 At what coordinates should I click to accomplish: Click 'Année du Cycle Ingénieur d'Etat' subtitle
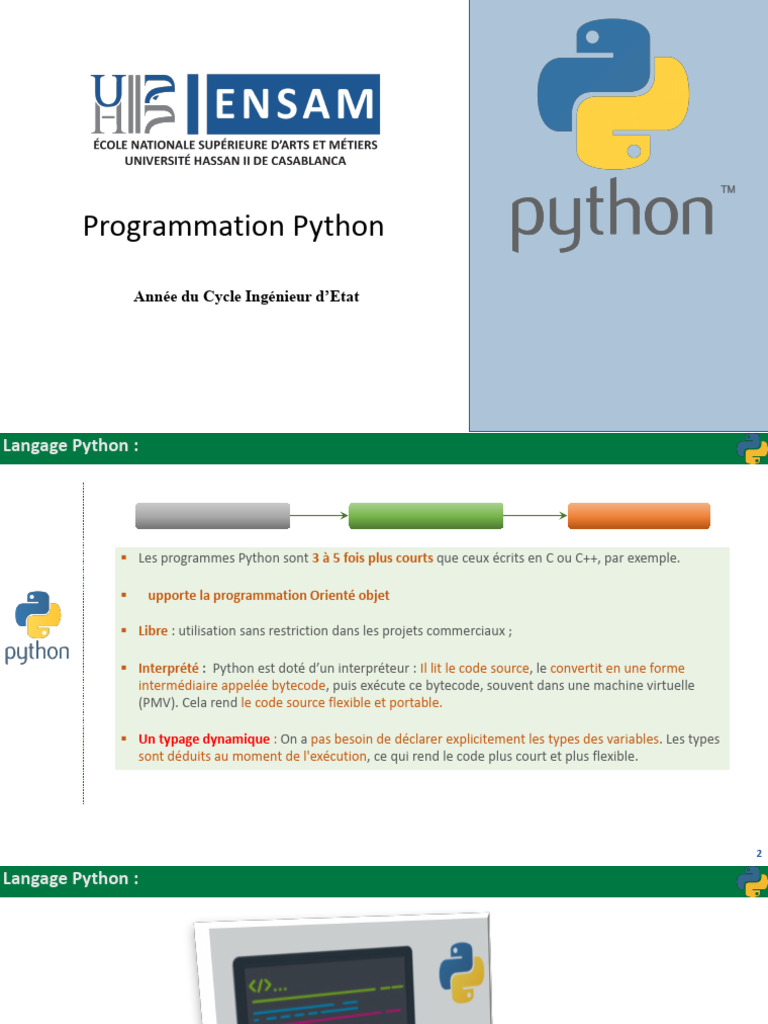tap(246, 296)
